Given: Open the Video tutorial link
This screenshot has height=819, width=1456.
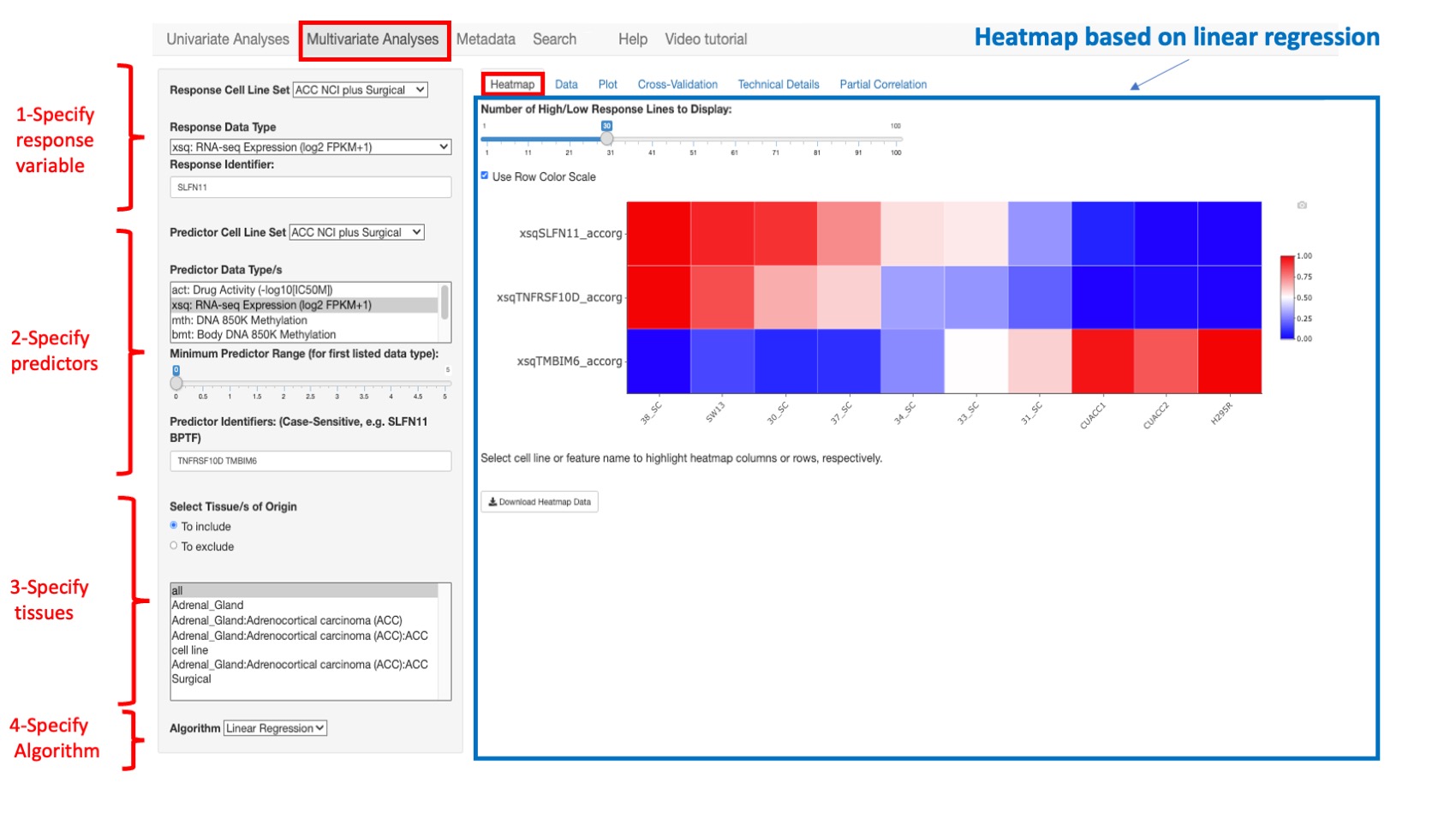Looking at the screenshot, I should pos(705,39).
